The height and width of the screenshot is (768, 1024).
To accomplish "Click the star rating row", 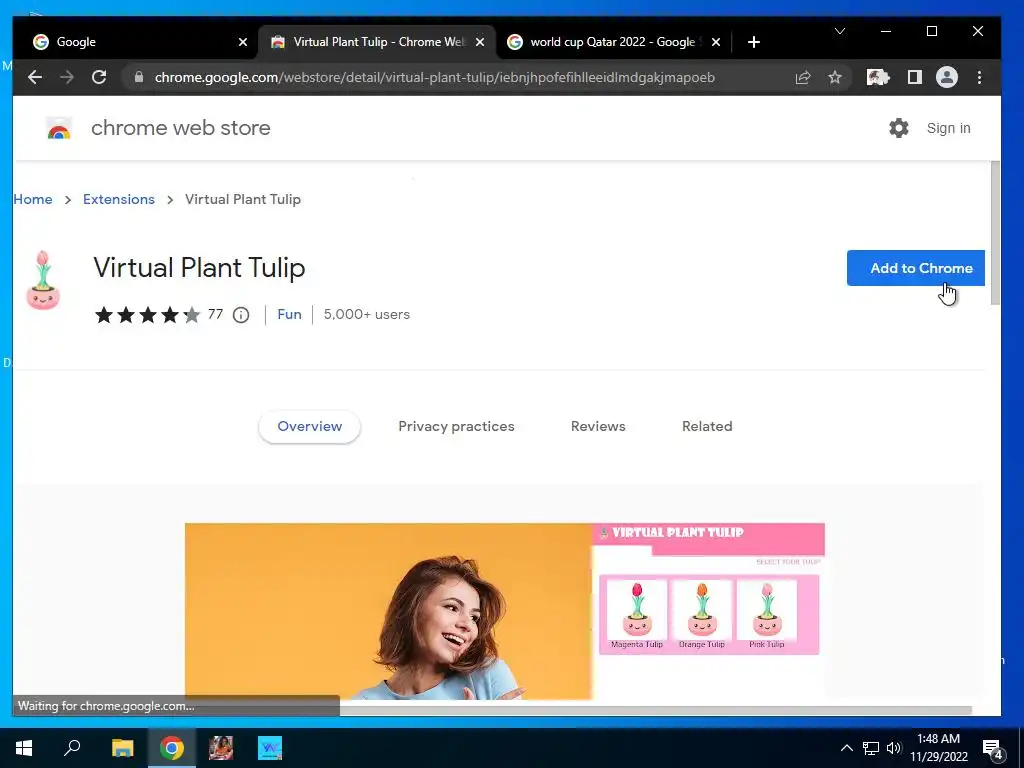I will pos(148,315).
